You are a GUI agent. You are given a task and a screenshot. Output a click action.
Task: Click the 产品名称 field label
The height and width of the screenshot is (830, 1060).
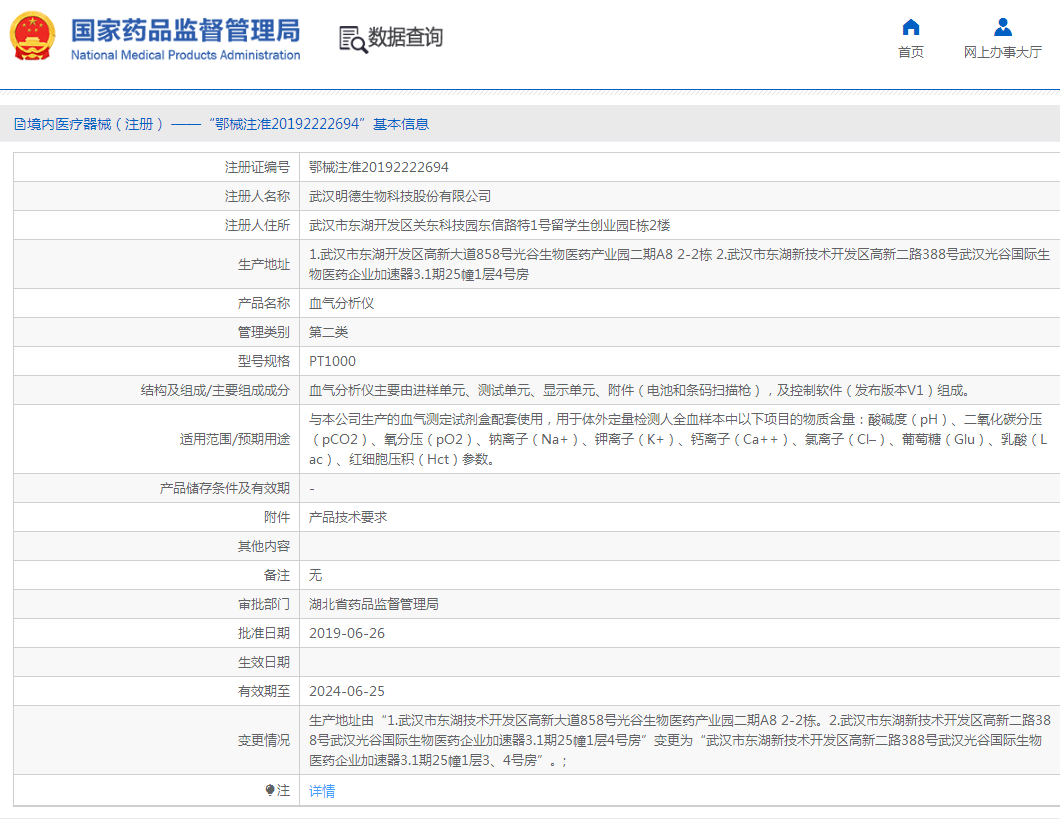click(x=264, y=303)
